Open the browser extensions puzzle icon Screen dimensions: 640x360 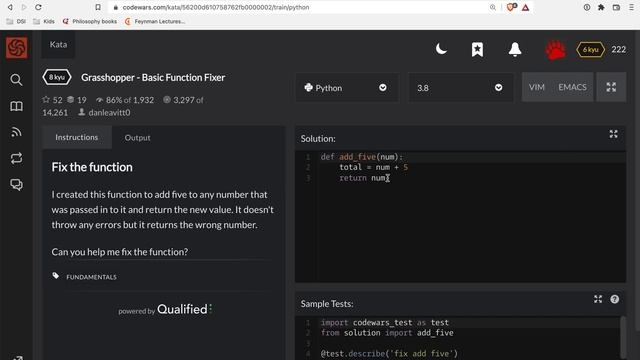[601, 7]
